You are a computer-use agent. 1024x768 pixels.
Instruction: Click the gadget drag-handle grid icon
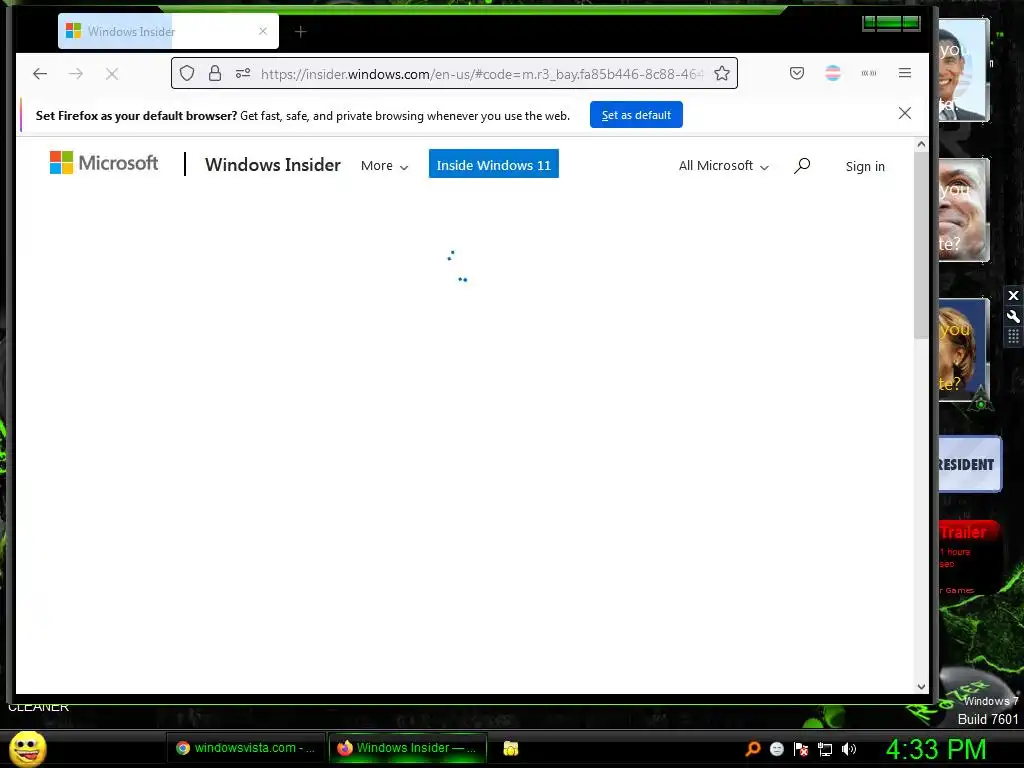pos(1013,336)
